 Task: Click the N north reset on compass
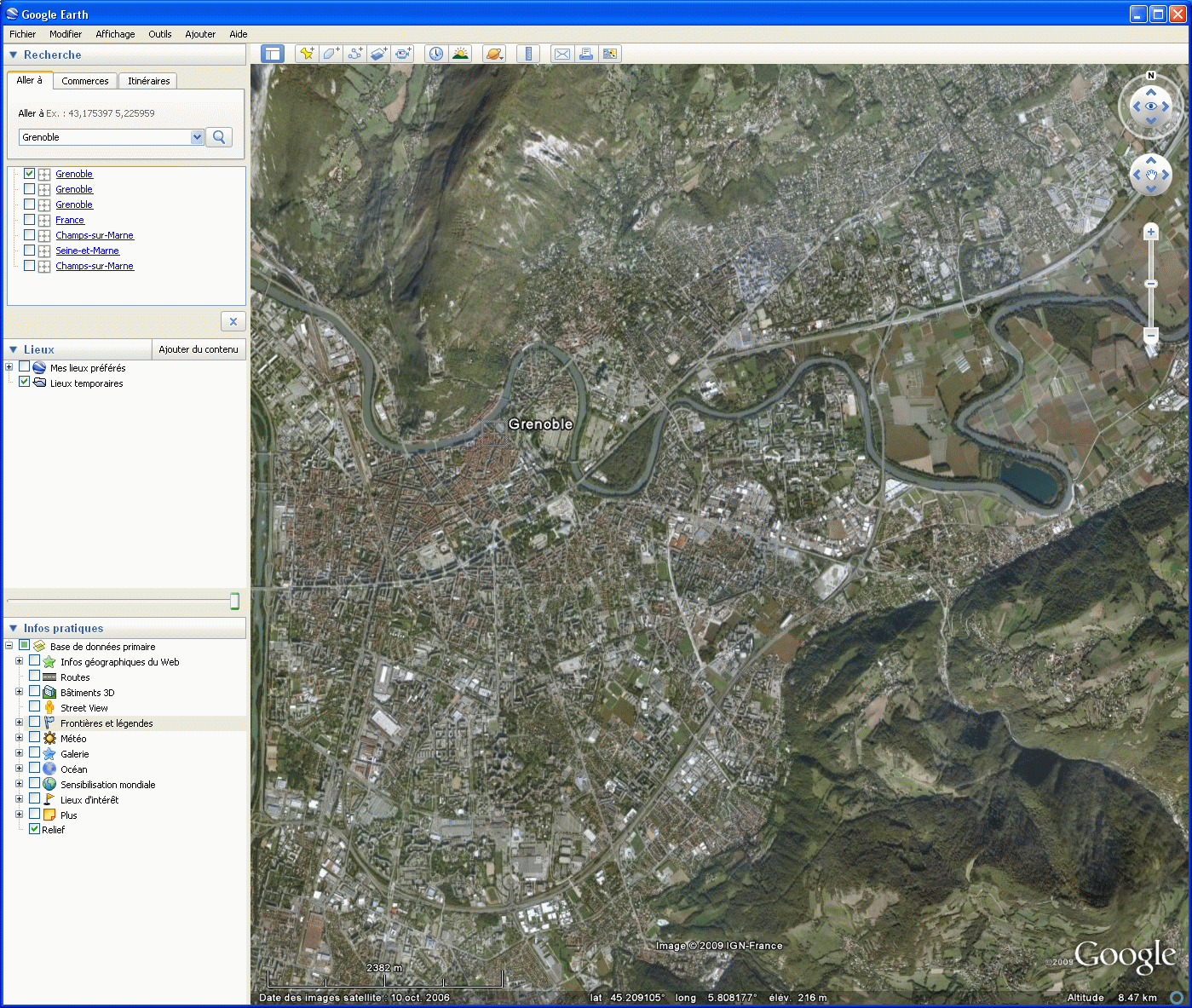[x=1151, y=76]
